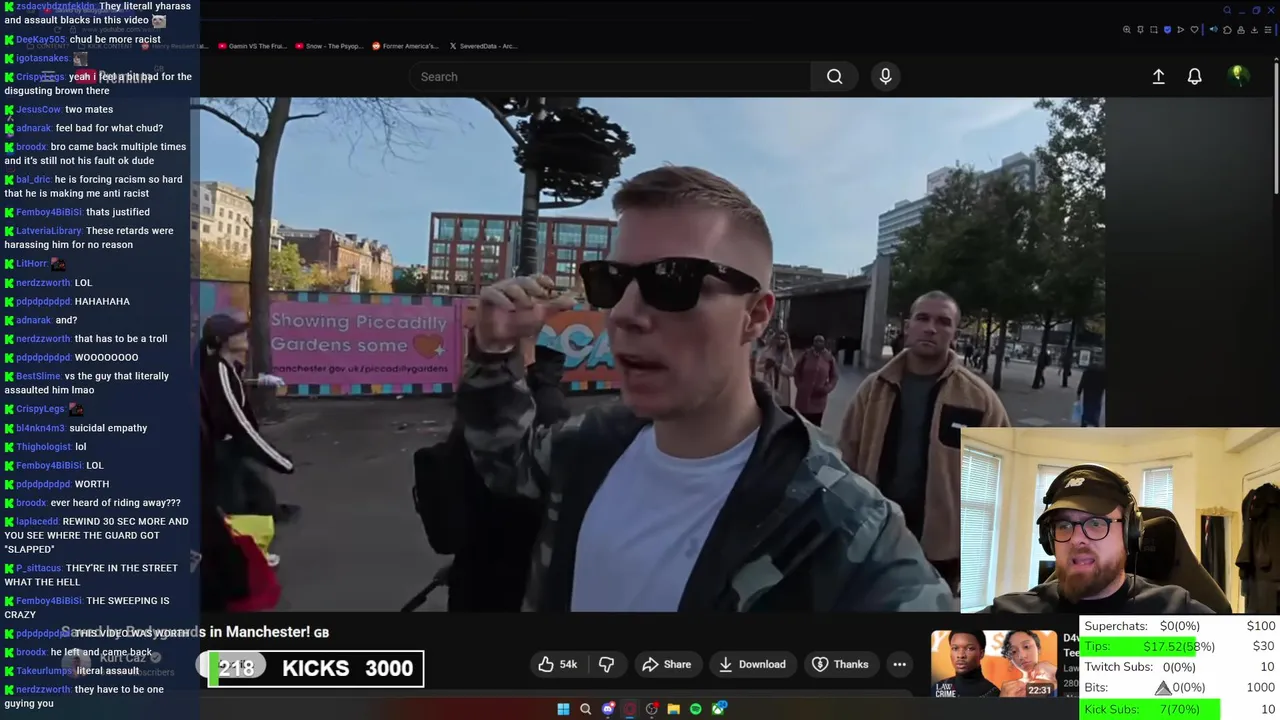The image size is (1280, 720).
Task: Click the '218 KICKS 3000' progress bar
Action: 316,668
